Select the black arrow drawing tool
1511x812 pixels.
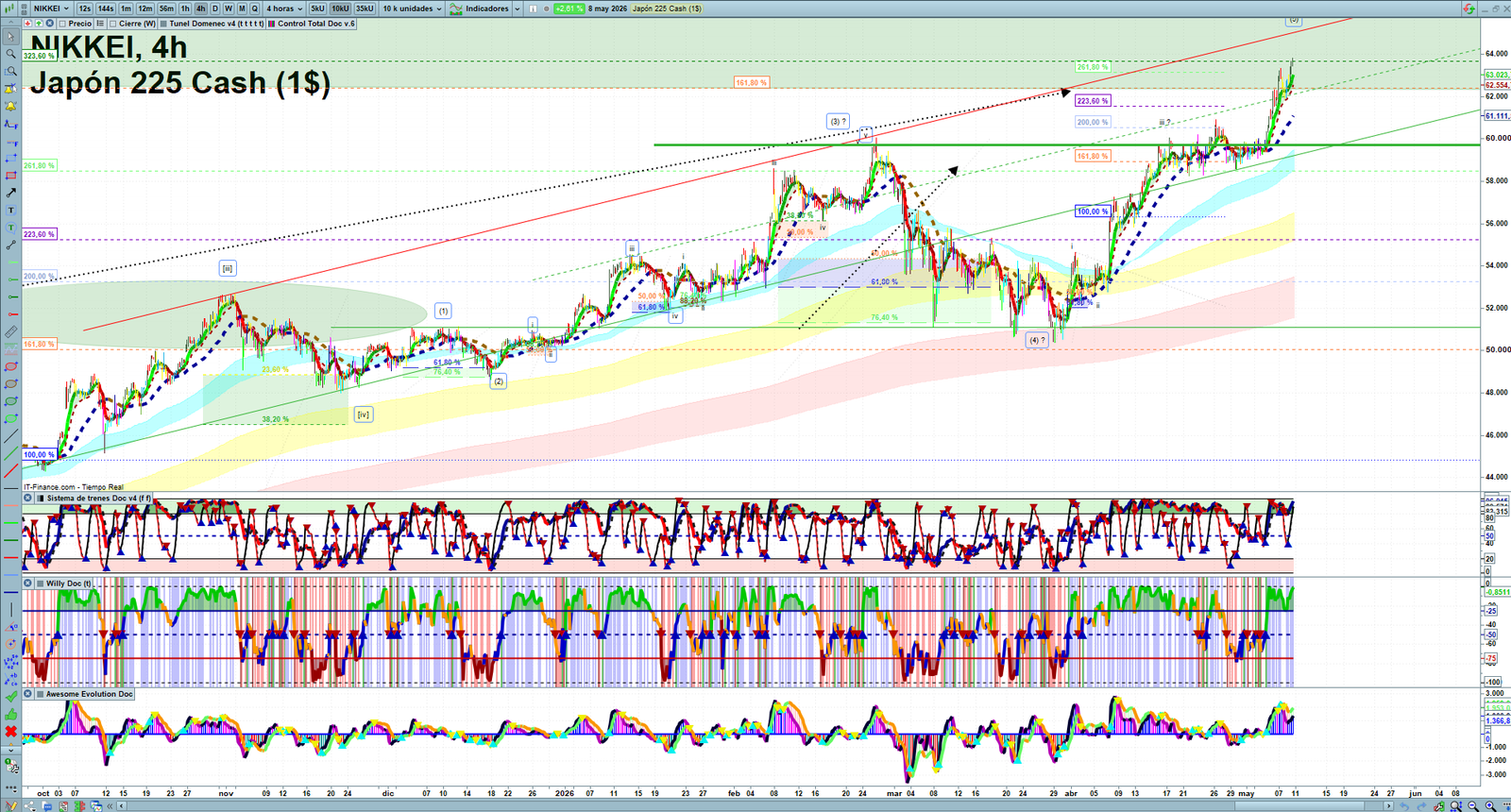(x=10, y=193)
